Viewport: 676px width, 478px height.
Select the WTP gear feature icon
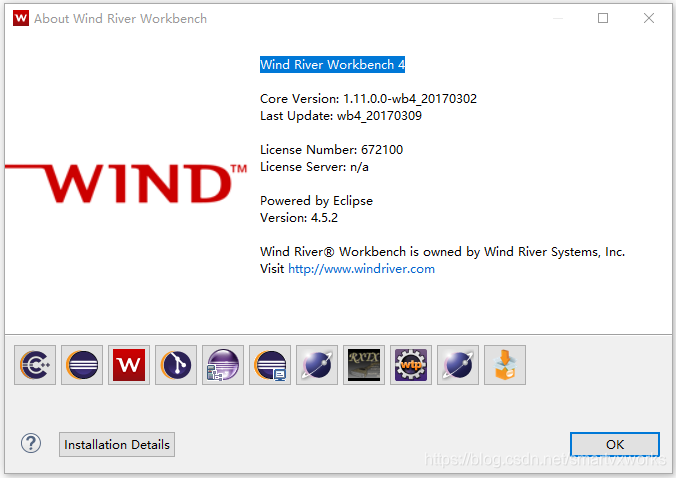pos(411,365)
